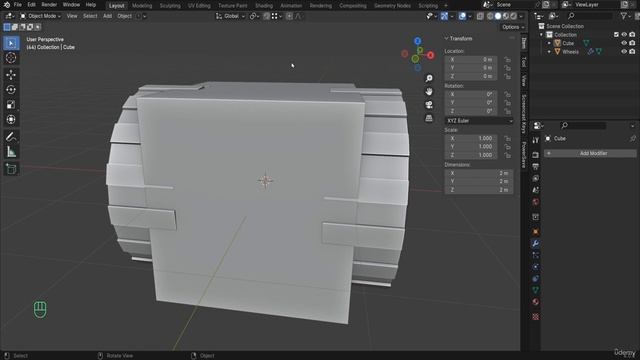Open the Object Data mesh tab
The image size is (640, 360).
click(536, 290)
